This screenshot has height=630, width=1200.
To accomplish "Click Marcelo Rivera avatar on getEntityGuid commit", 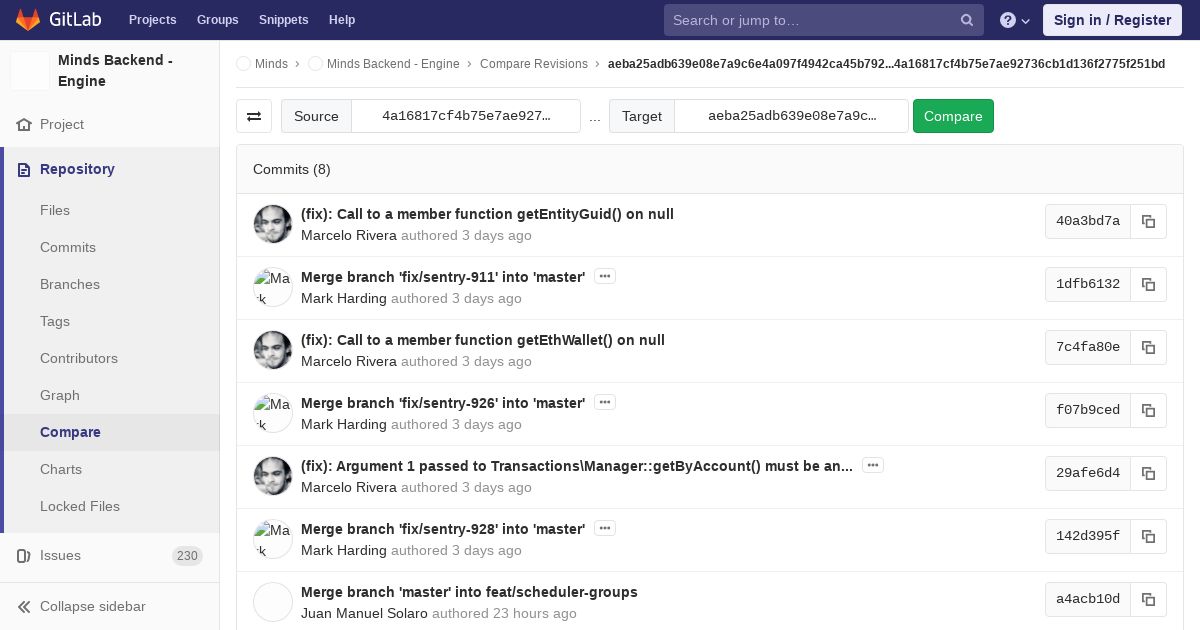I will (273, 224).
